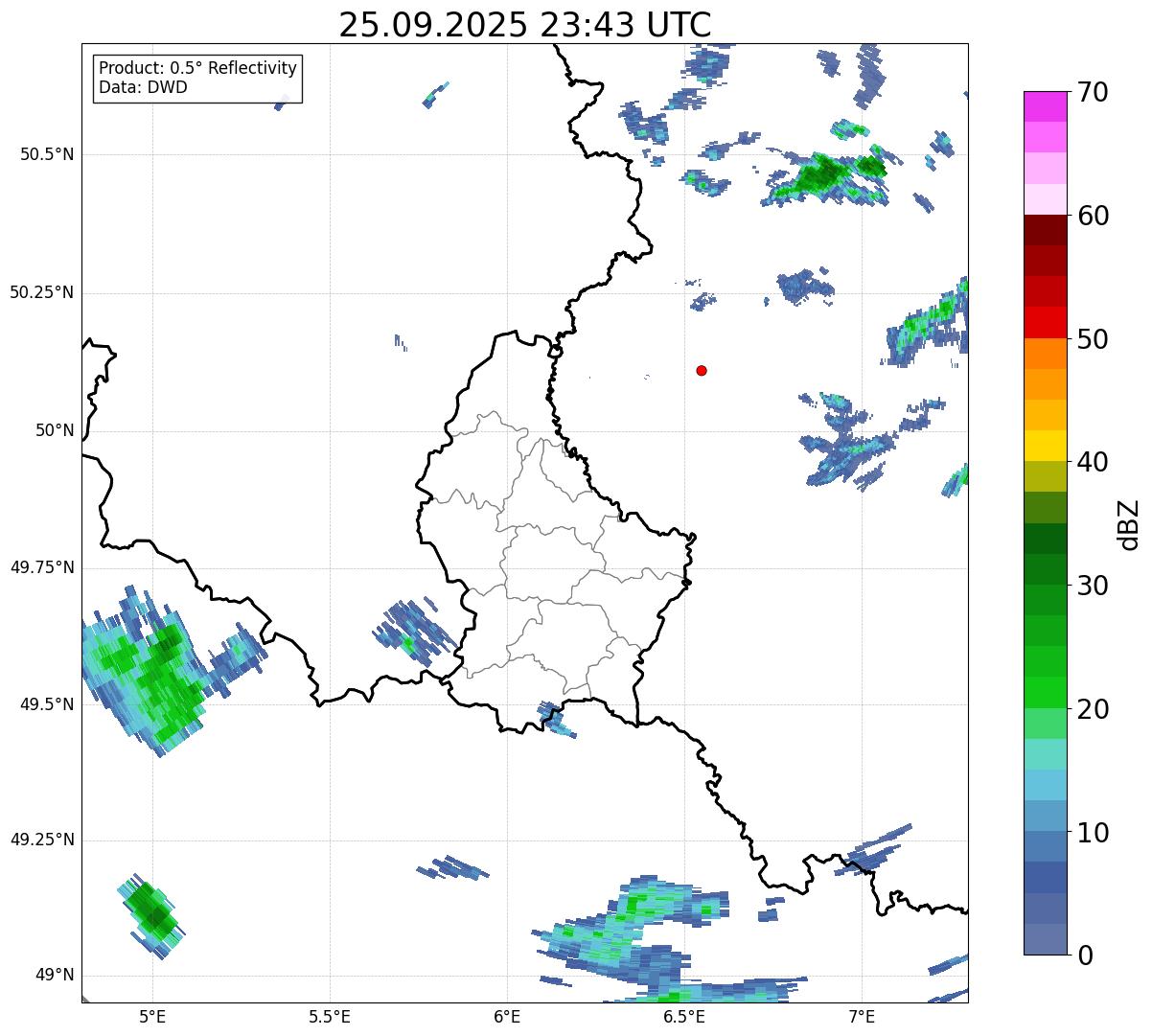Click the 70 tick label on colorbar
Image resolution: width=1152 pixels, height=1036 pixels.
1093,92
